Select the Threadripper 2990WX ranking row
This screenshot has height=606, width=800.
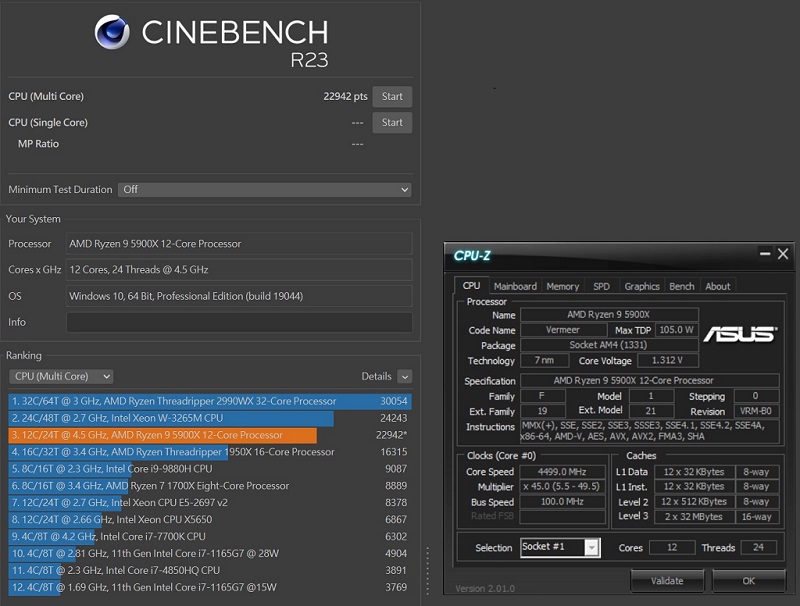210,401
